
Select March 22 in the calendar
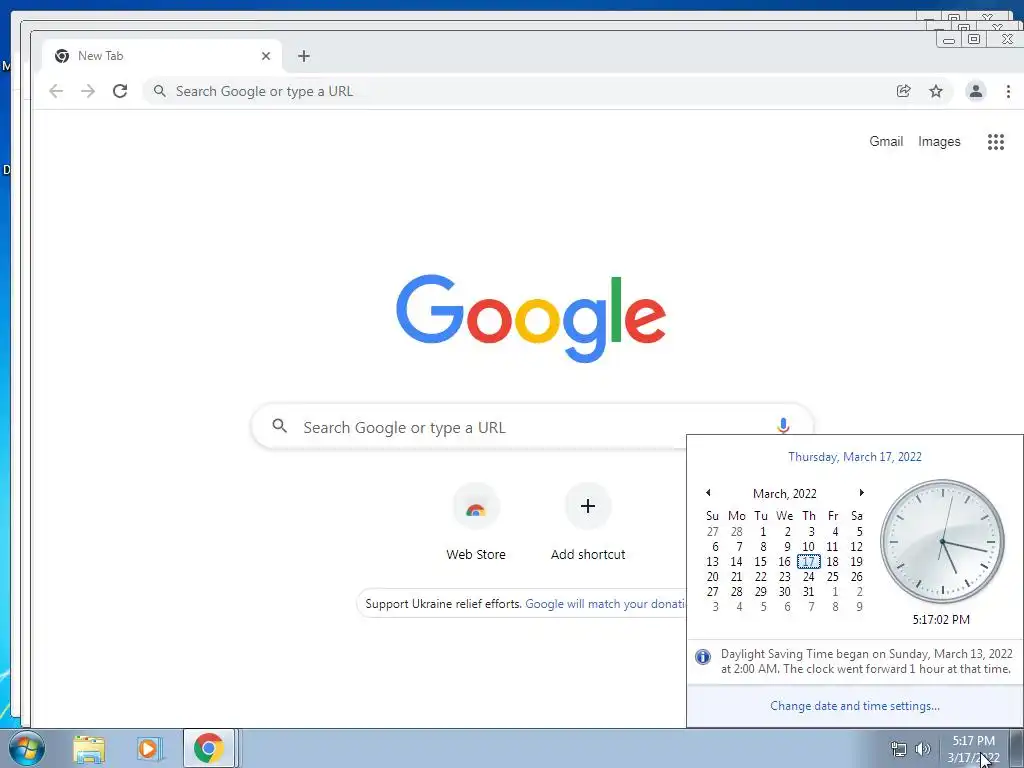tap(761, 577)
